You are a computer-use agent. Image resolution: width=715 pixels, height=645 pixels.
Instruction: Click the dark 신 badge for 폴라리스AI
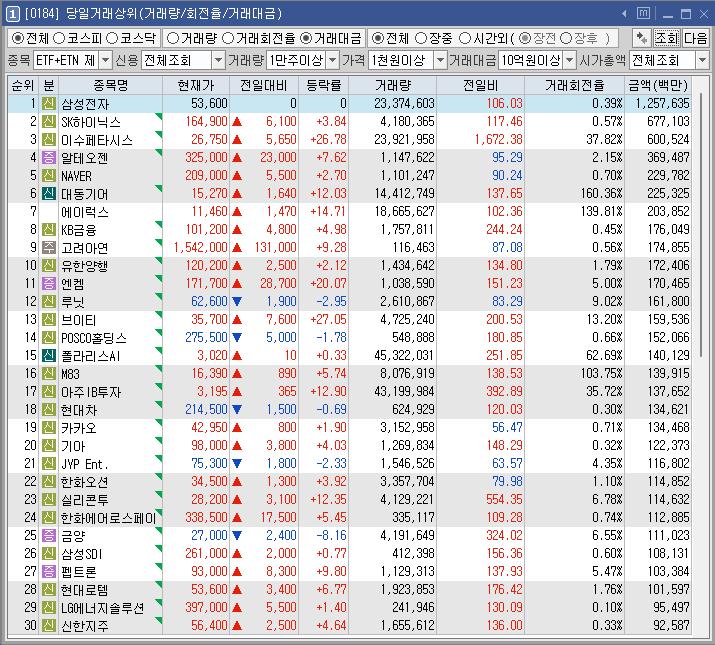pyautogui.click(x=49, y=356)
